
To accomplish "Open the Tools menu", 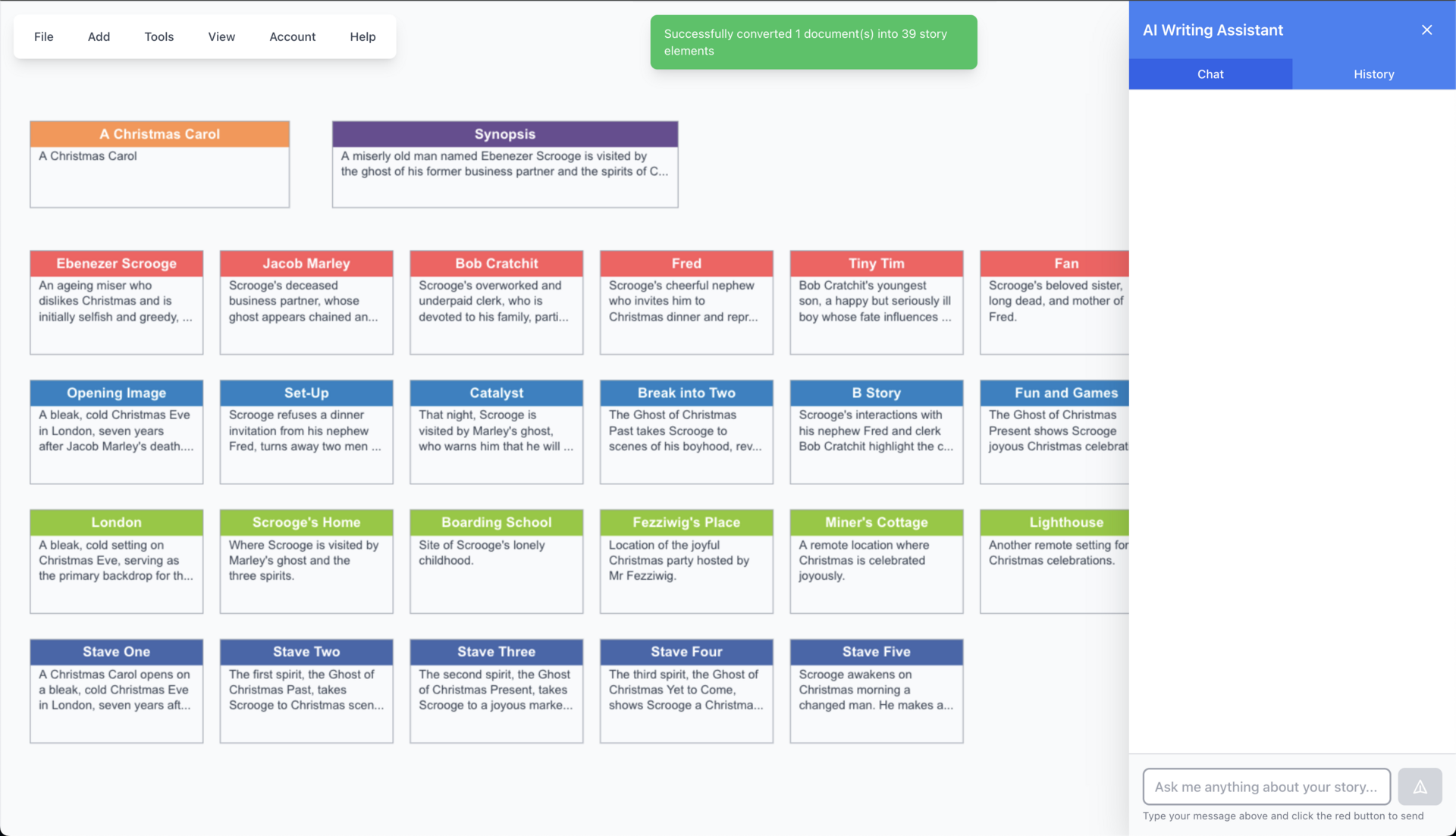I will 159,36.
